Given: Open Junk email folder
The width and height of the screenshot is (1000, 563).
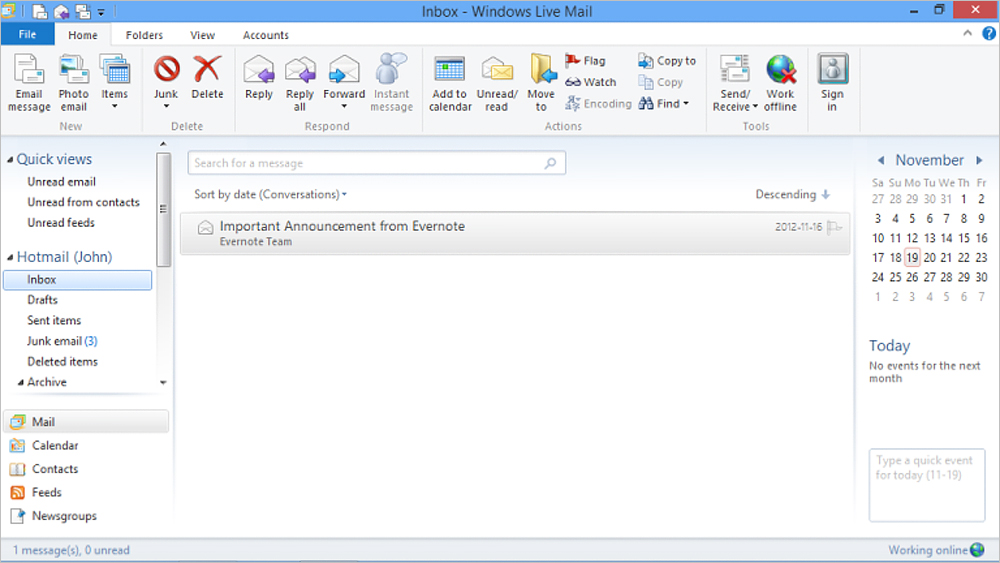Looking at the screenshot, I should point(62,341).
